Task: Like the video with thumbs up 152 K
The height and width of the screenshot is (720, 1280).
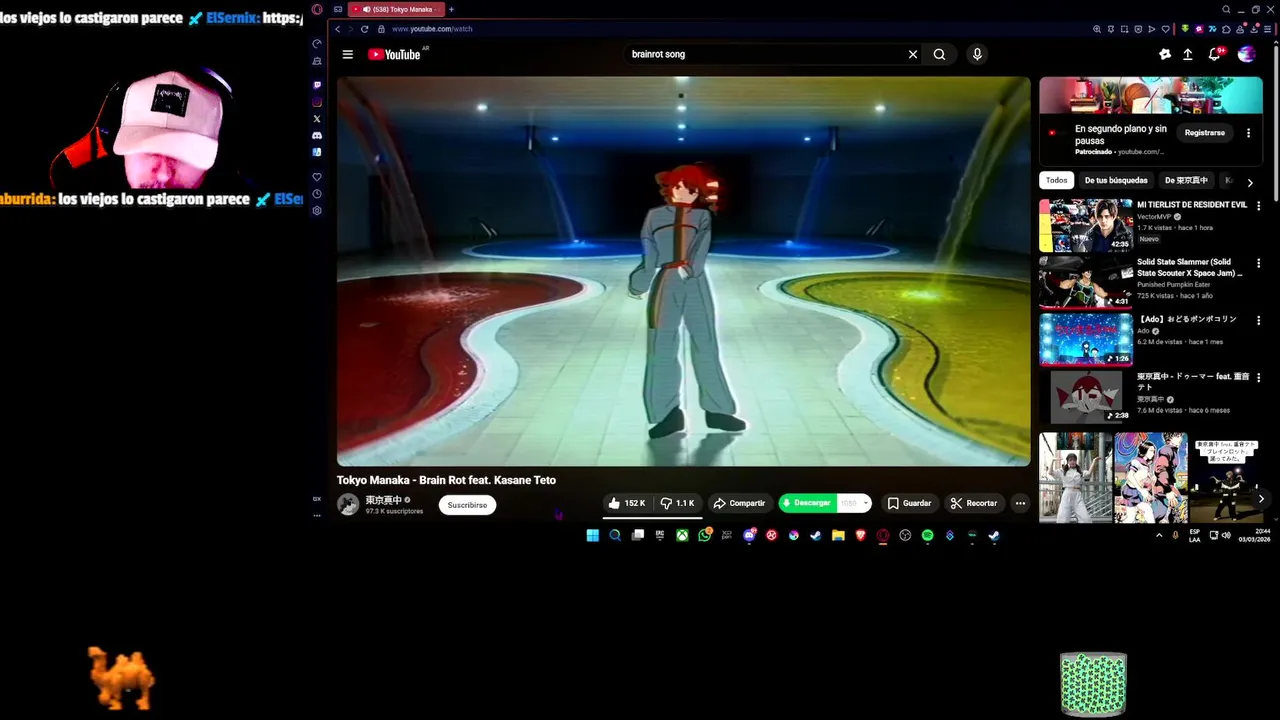Action: pos(627,503)
